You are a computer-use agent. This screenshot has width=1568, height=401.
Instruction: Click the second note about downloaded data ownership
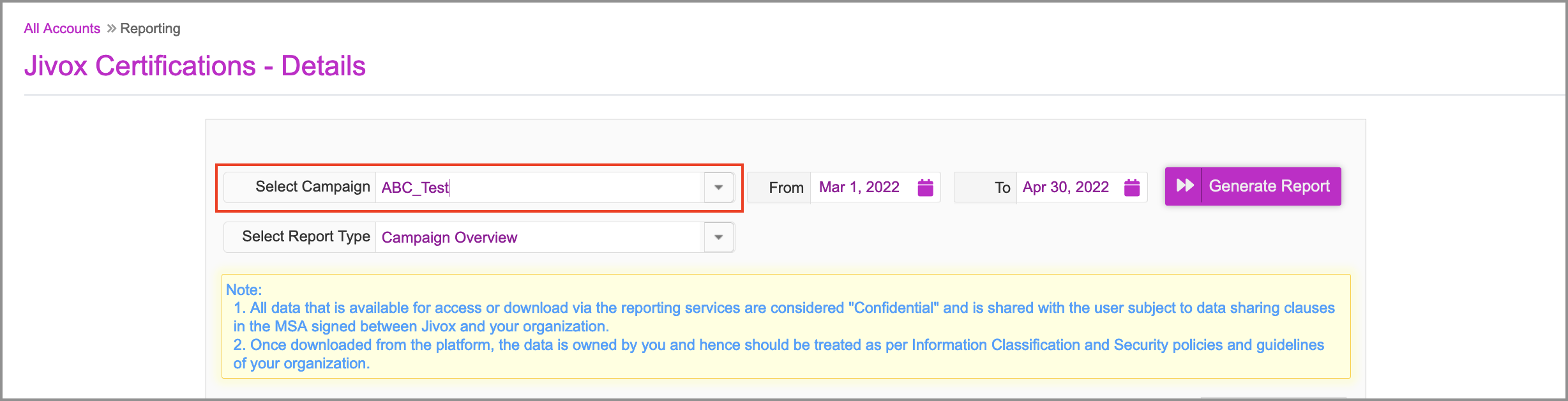778,354
